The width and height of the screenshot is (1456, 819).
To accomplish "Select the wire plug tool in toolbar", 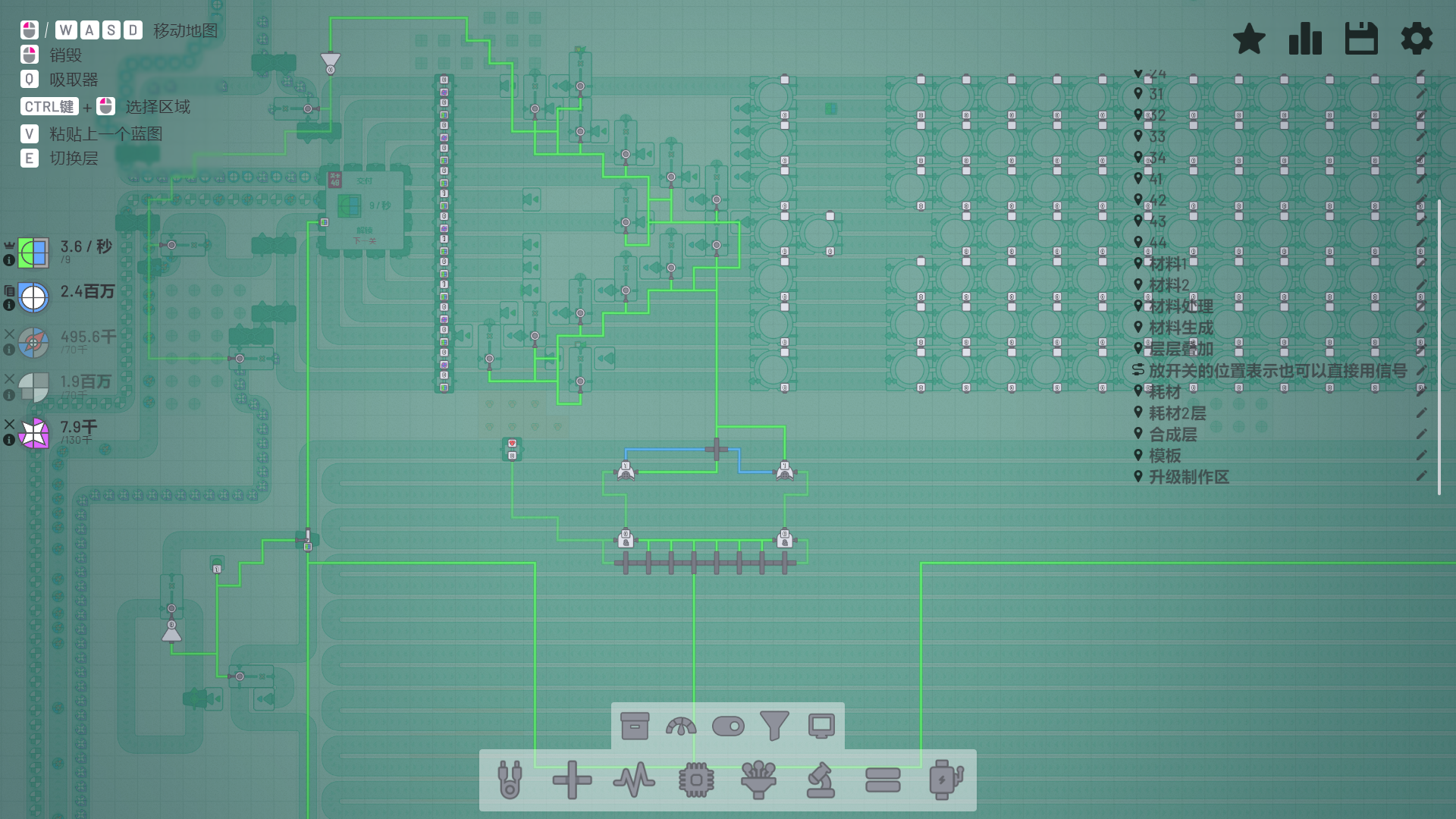I will tap(510, 780).
